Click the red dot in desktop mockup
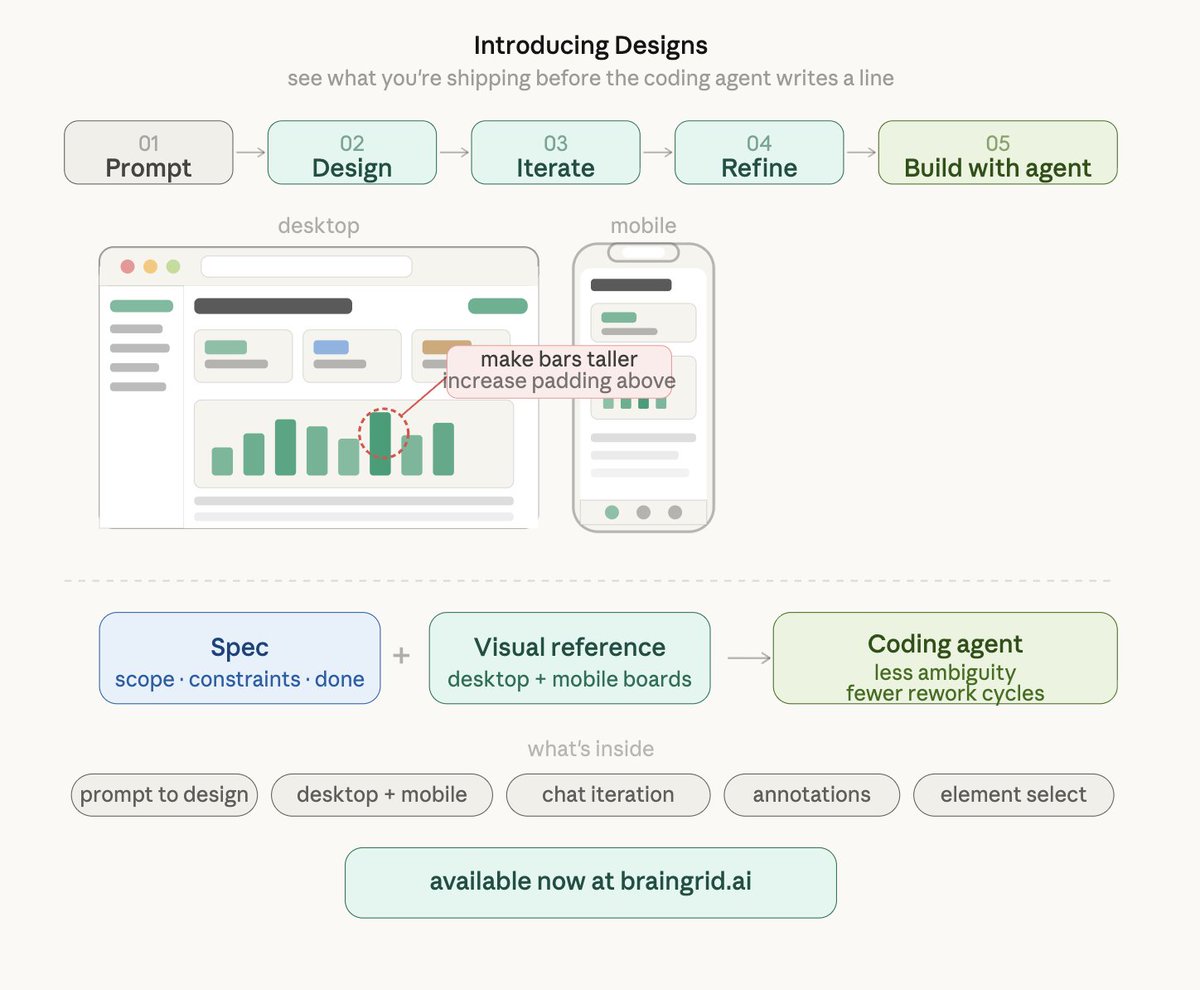 tap(127, 266)
